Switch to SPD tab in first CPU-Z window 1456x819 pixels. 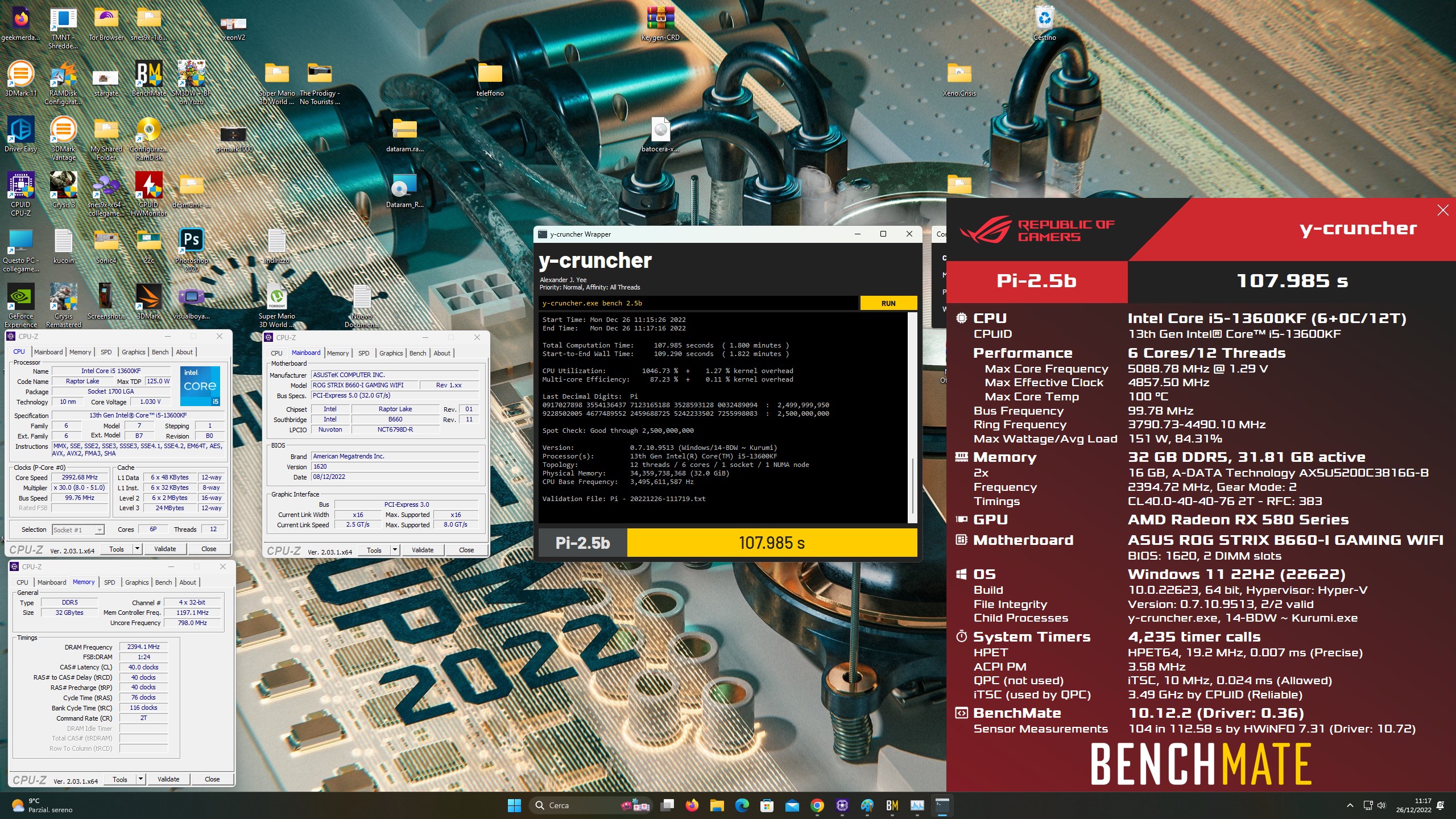[106, 352]
